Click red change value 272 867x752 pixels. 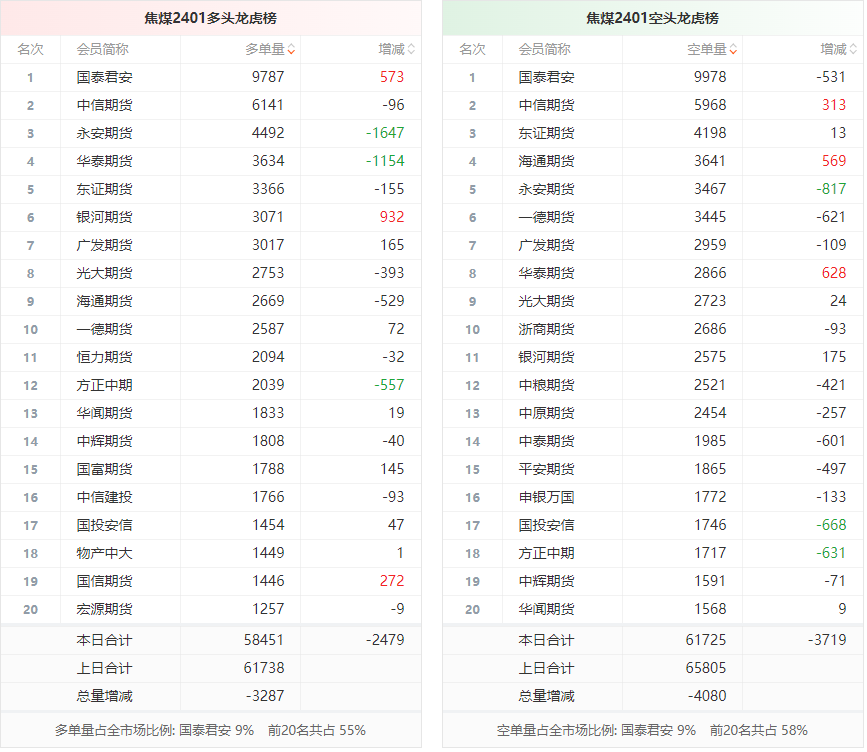click(392, 581)
